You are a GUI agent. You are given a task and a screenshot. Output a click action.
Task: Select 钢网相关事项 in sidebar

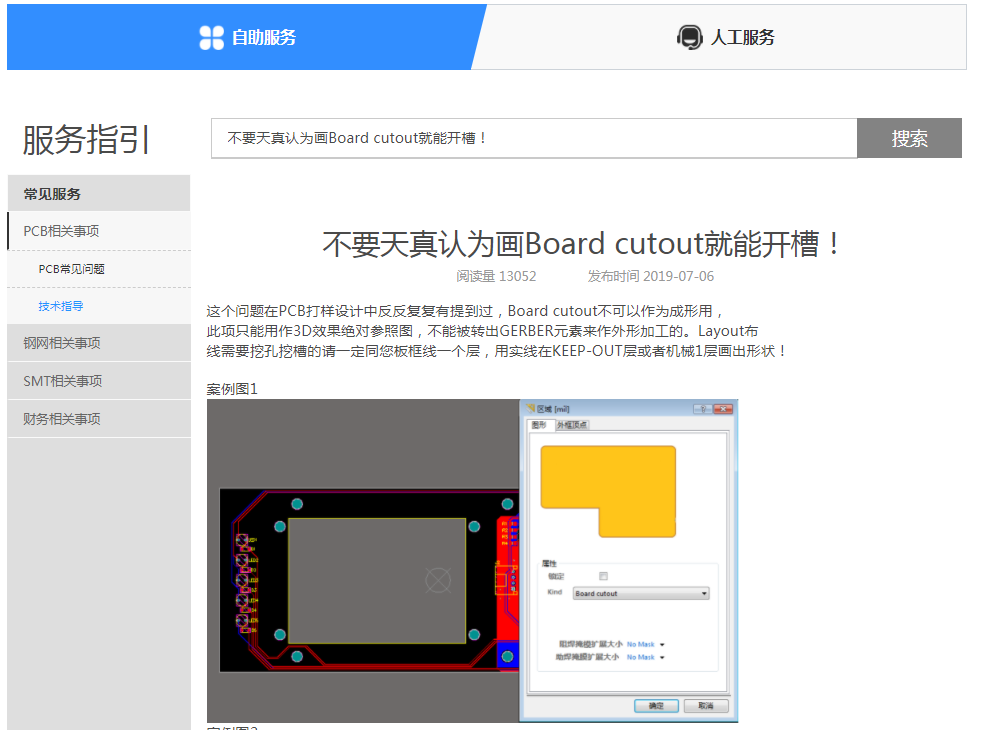tap(99, 343)
